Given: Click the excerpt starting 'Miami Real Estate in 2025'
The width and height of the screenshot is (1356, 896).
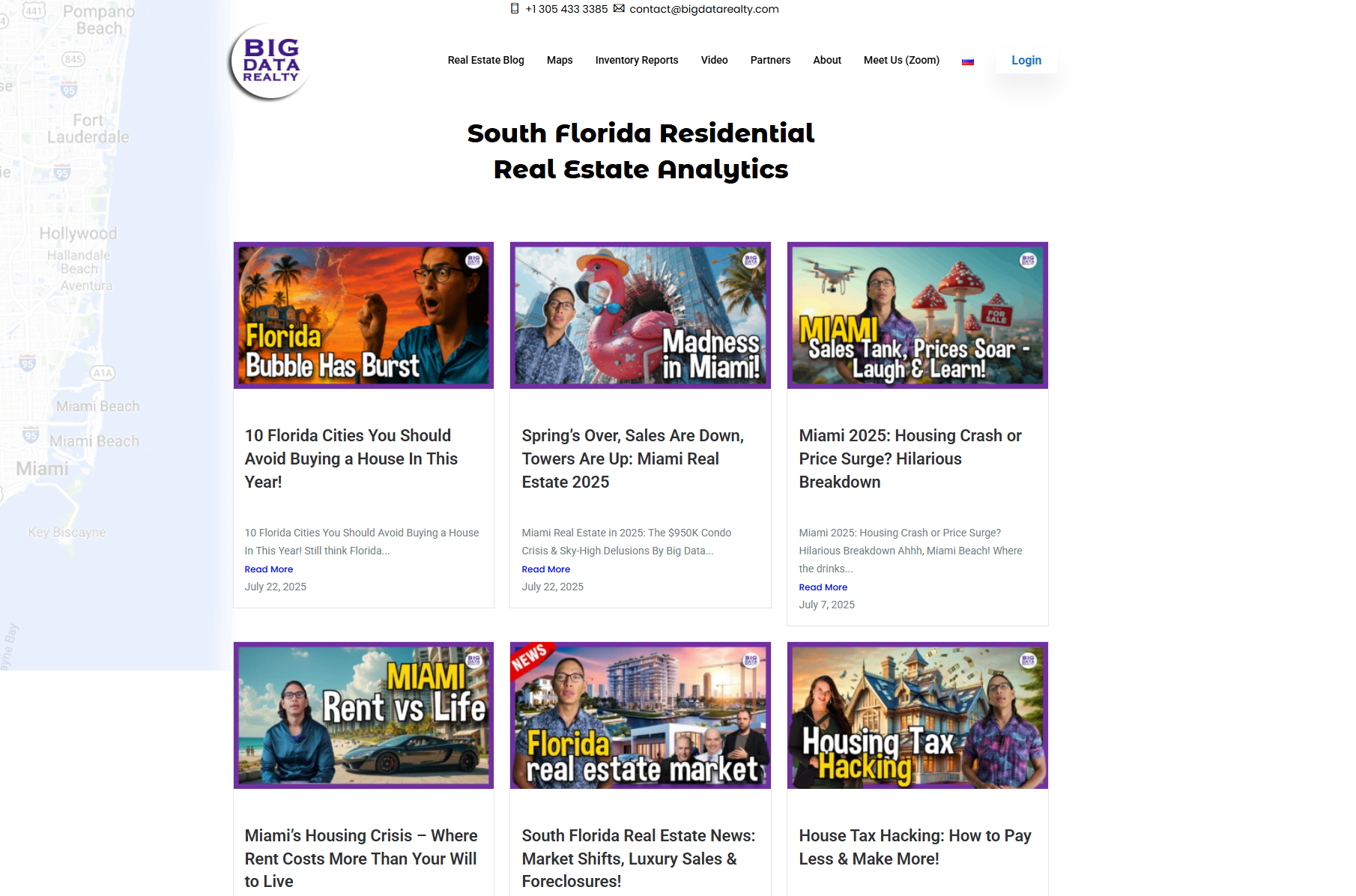Looking at the screenshot, I should [627, 542].
